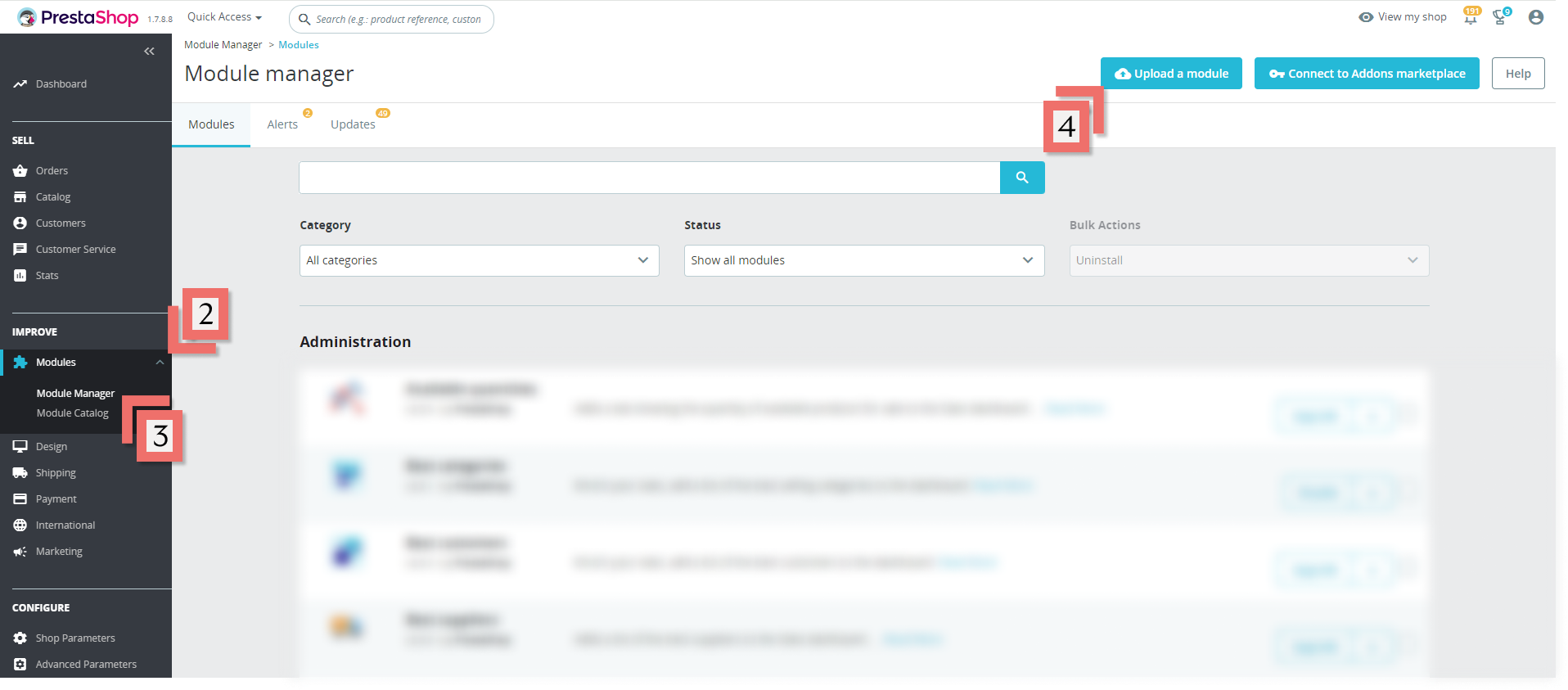Open Stats in the sidebar
This screenshot has height=690, width=1568.
(47, 276)
